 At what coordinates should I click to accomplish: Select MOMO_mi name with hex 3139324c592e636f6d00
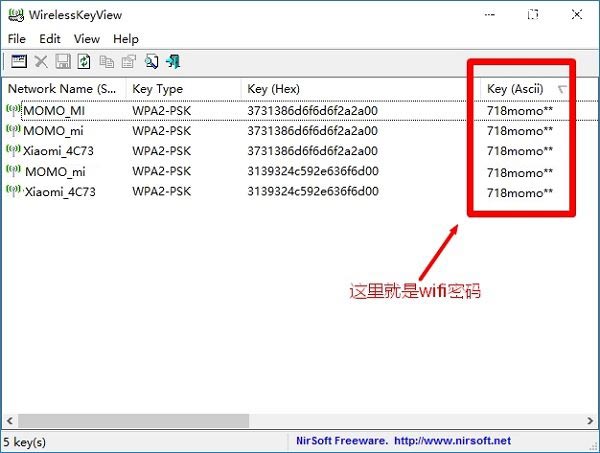(x=55, y=171)
